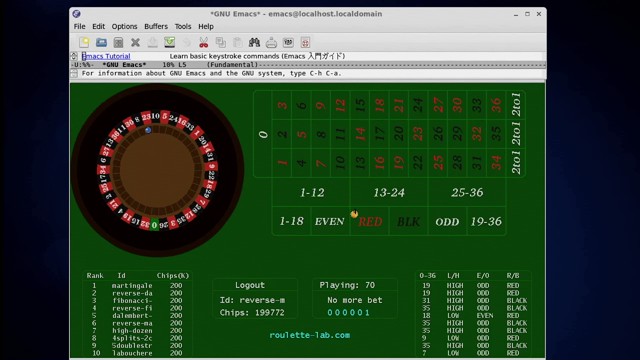The image size is (640, 360).
Task: Open the Buffers menu
Action: [x=156, y=27]
